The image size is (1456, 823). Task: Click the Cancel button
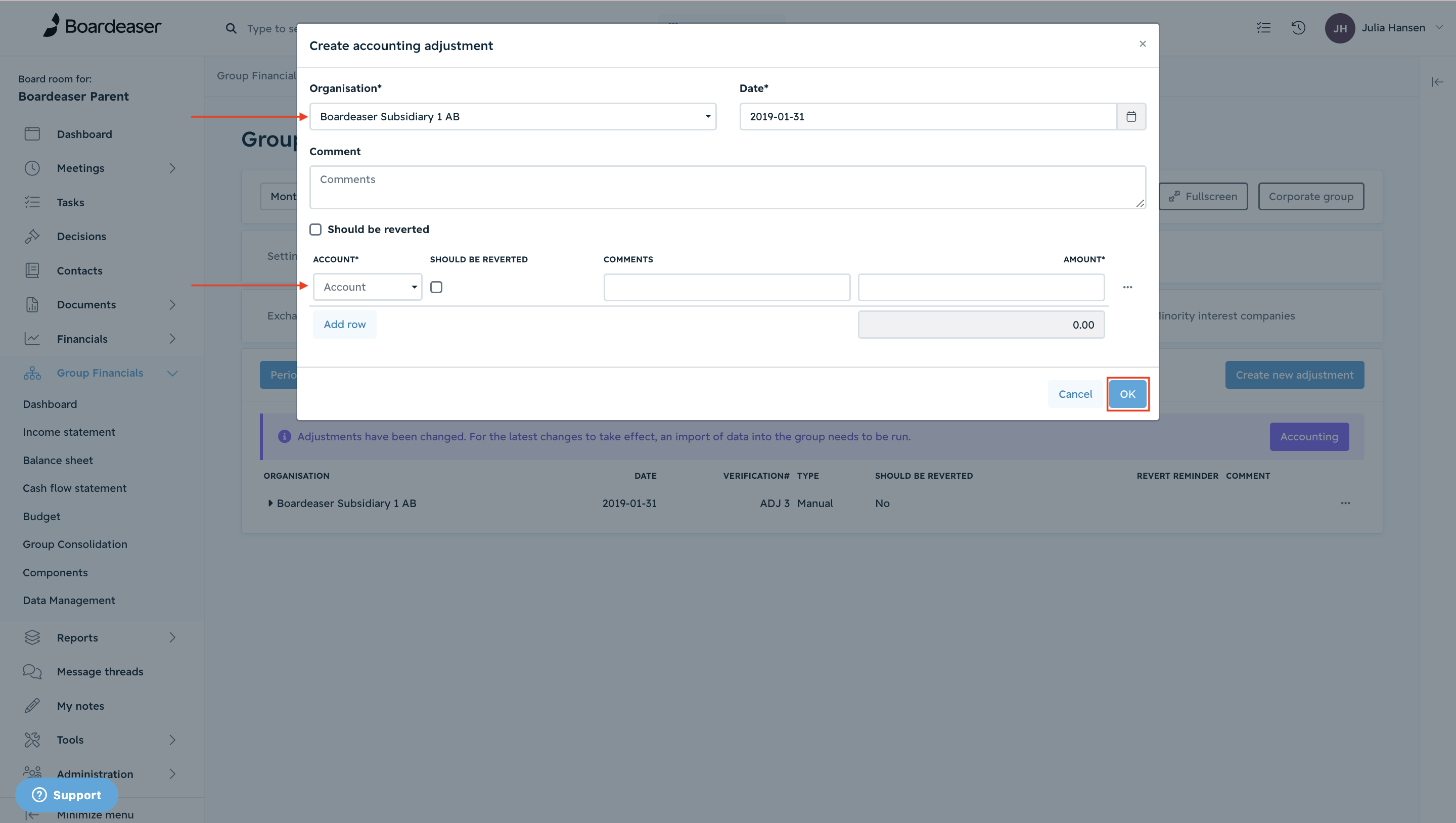pos(1075,394)
